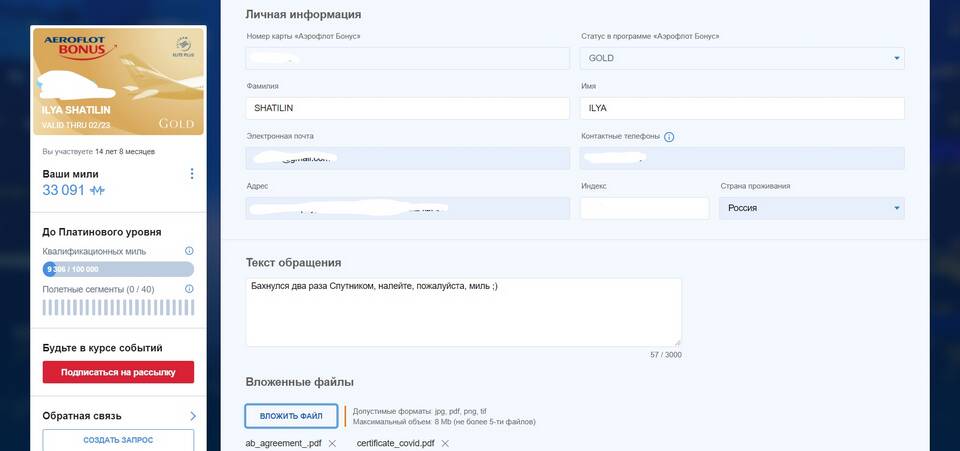Focus the Фамилия input field
The height and width of the screenshot is (451, 960).
coord(407,108)
